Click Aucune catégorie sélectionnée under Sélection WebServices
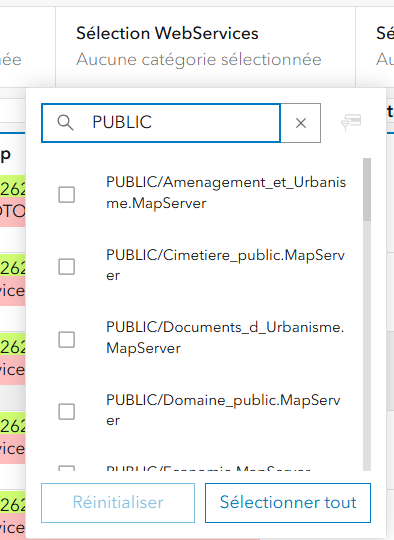This screenshot has height=540, width=394. click(199, 60)
